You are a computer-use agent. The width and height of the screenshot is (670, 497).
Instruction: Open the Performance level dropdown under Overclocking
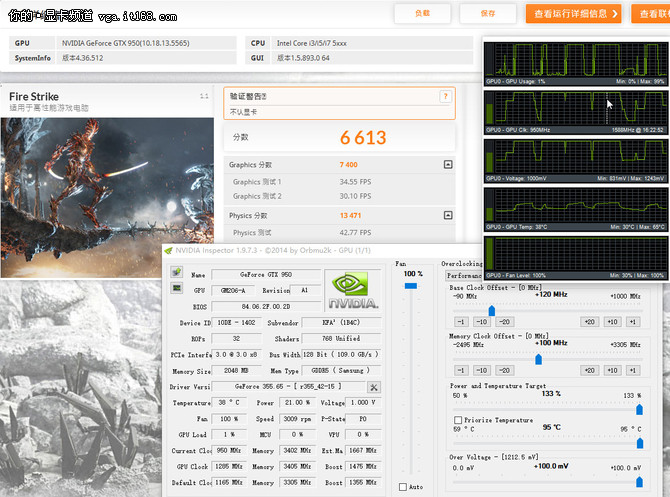click(x=463, y=275)
